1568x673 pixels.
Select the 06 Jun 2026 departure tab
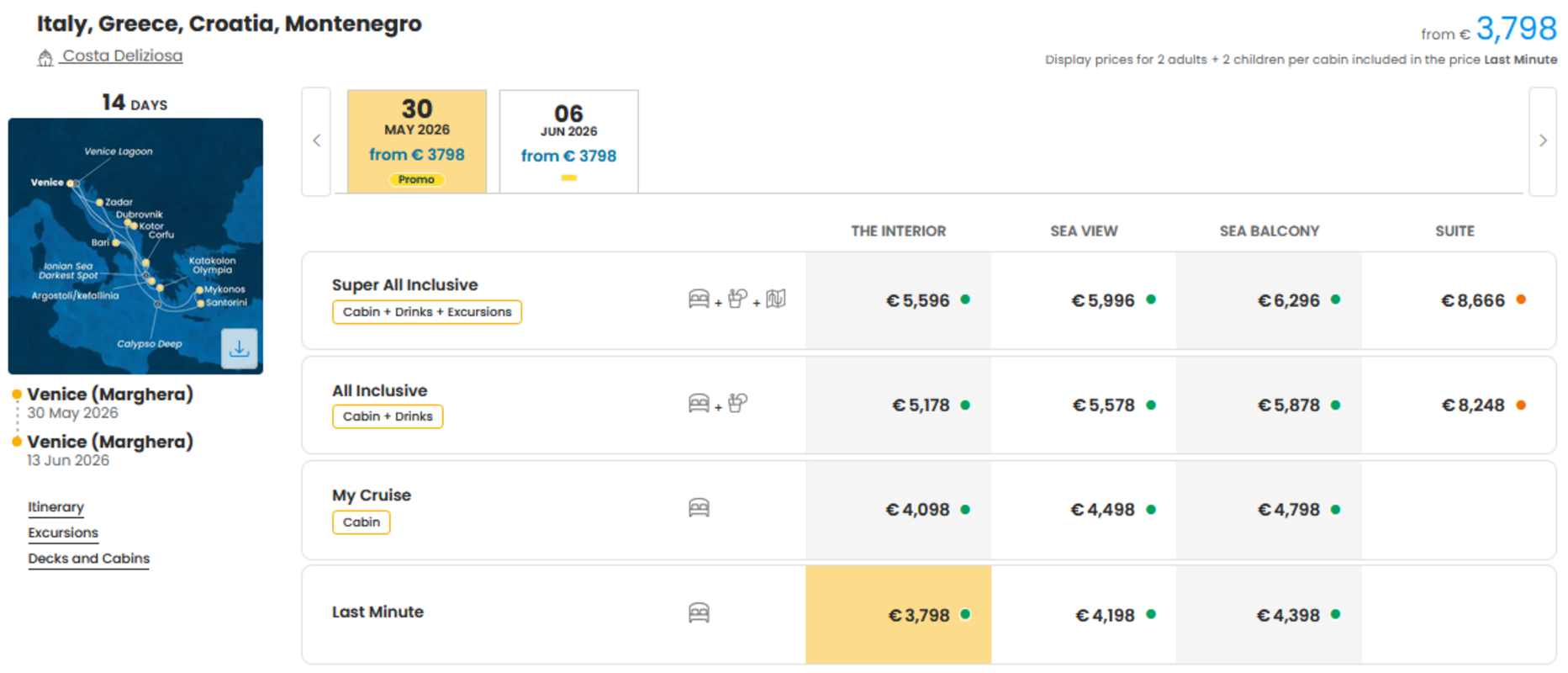(569, 141)
